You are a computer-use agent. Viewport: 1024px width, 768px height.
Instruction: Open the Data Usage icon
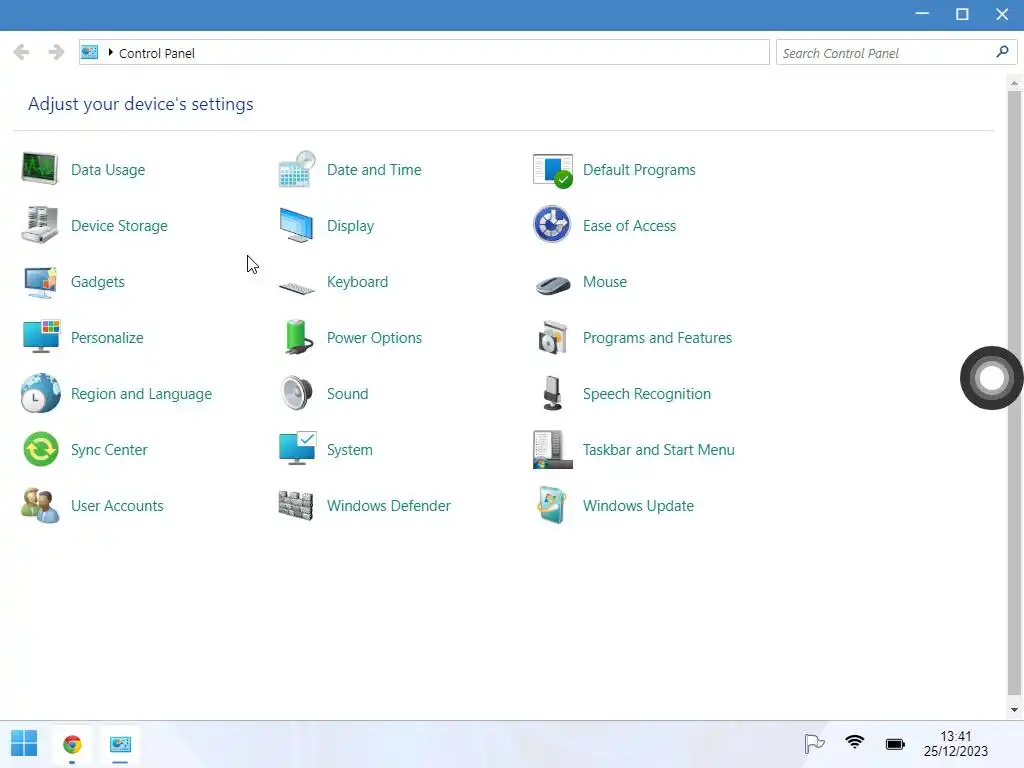(x=40, y=169)
